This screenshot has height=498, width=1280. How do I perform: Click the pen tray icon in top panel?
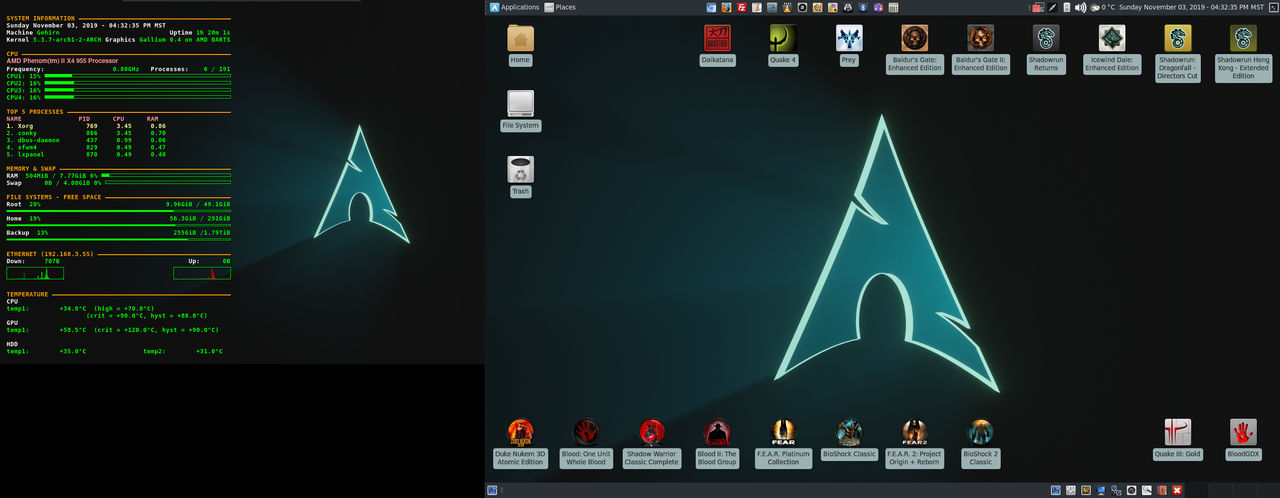pos(1052,7)
